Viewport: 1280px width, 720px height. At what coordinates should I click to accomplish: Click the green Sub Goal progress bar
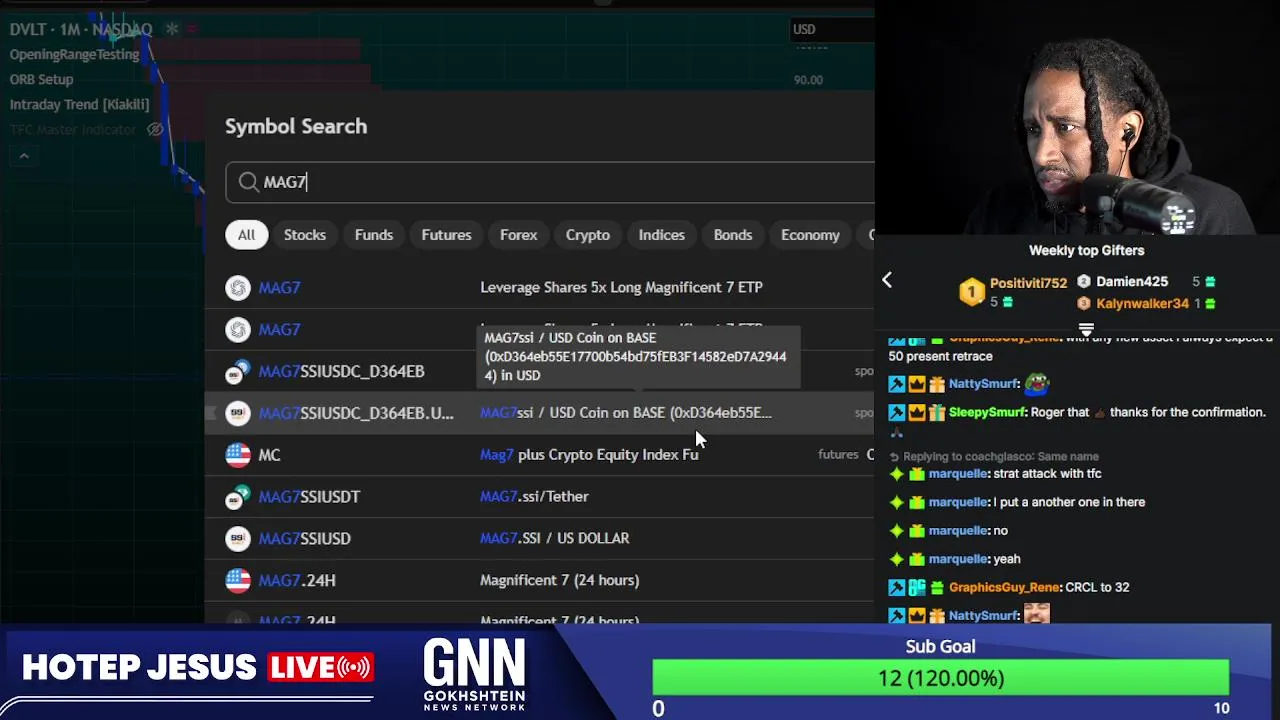[x=941, y=678]
